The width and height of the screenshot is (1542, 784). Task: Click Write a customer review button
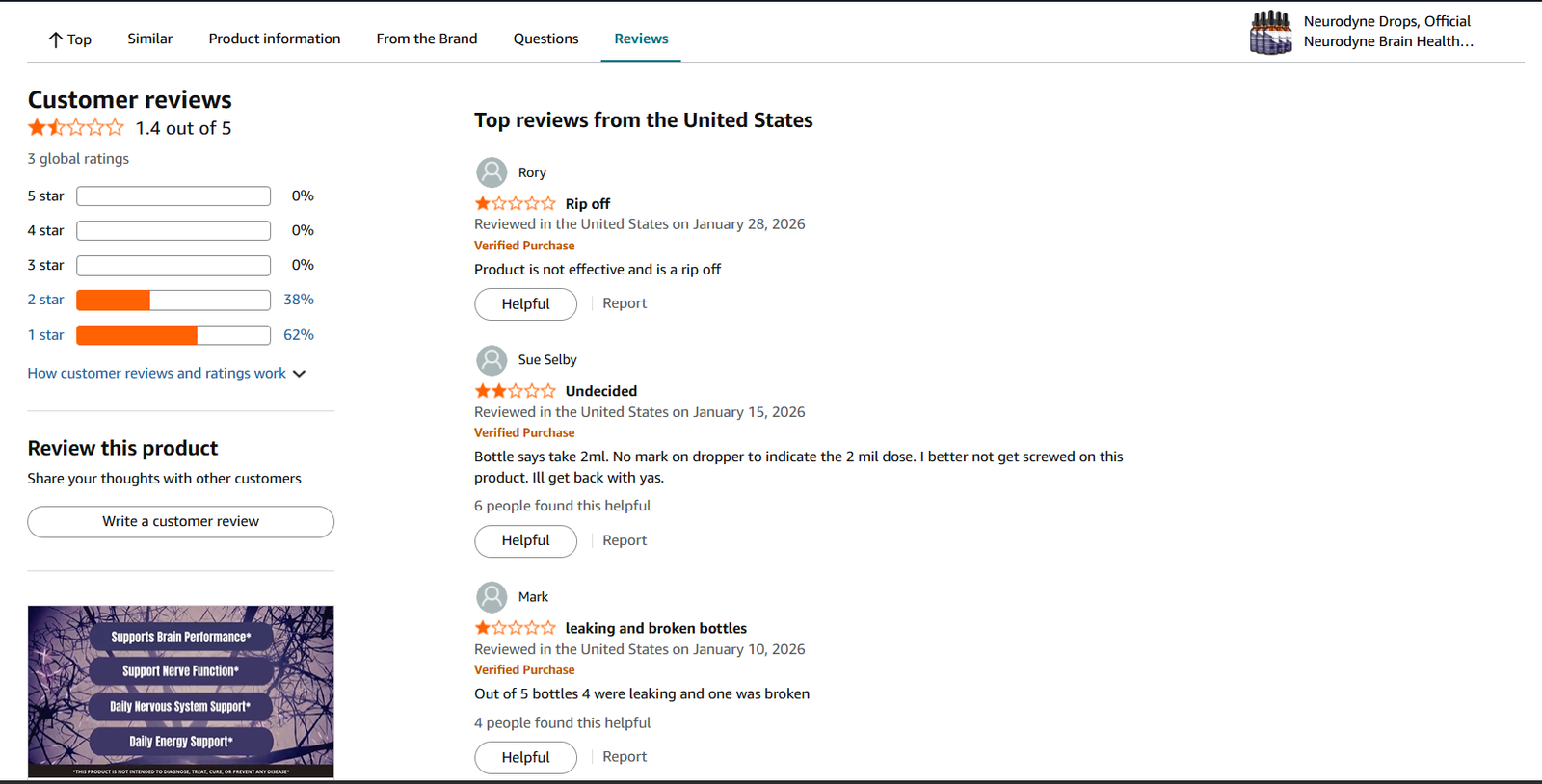click(x=180, y=521)
